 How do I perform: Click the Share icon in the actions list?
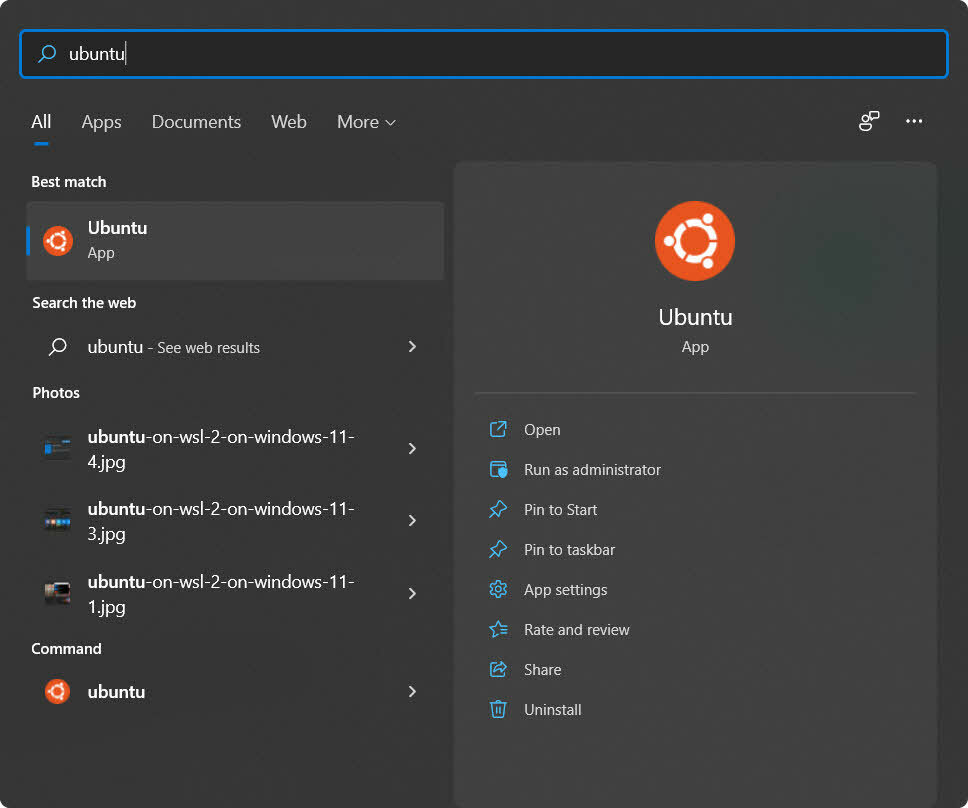498,669
